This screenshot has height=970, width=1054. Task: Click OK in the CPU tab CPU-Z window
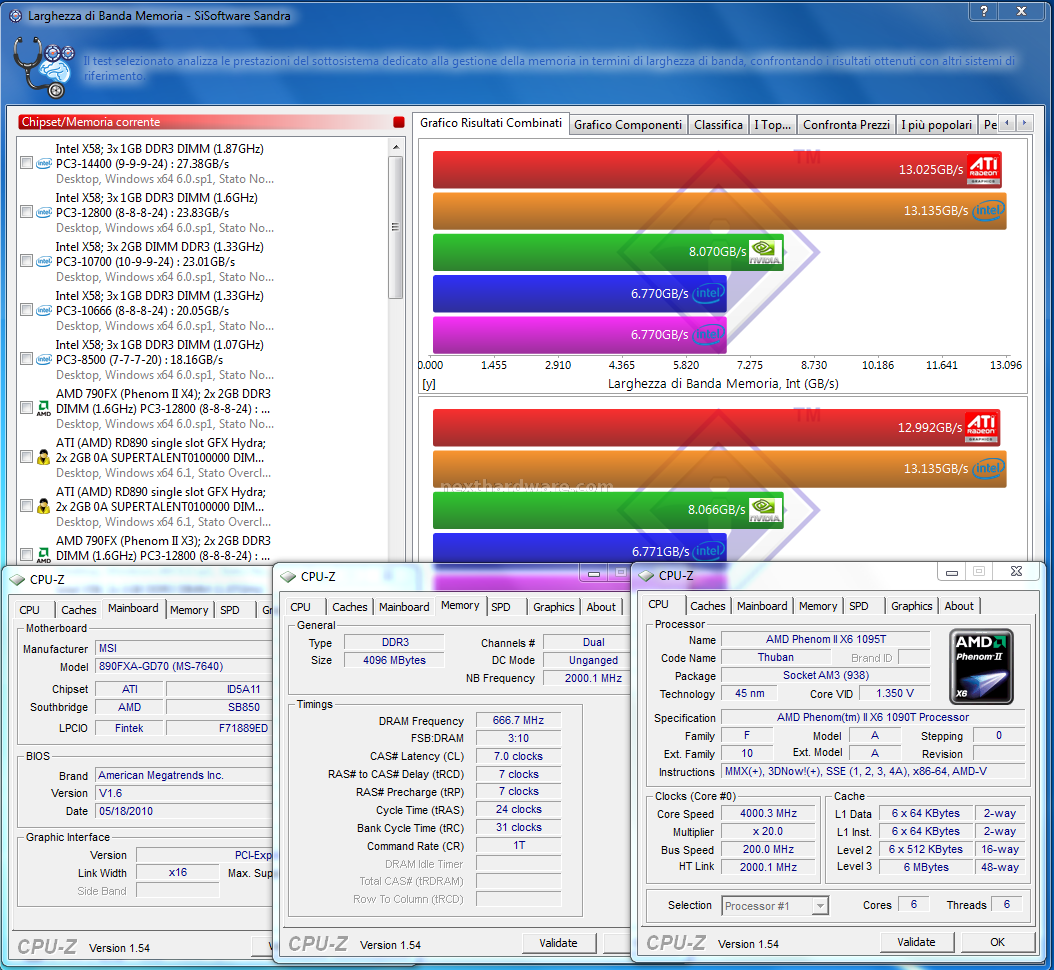tap(998, 942)
